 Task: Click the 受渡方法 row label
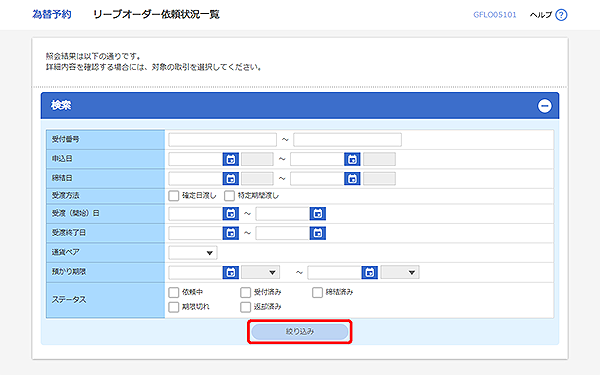click(x=65, y=196)
